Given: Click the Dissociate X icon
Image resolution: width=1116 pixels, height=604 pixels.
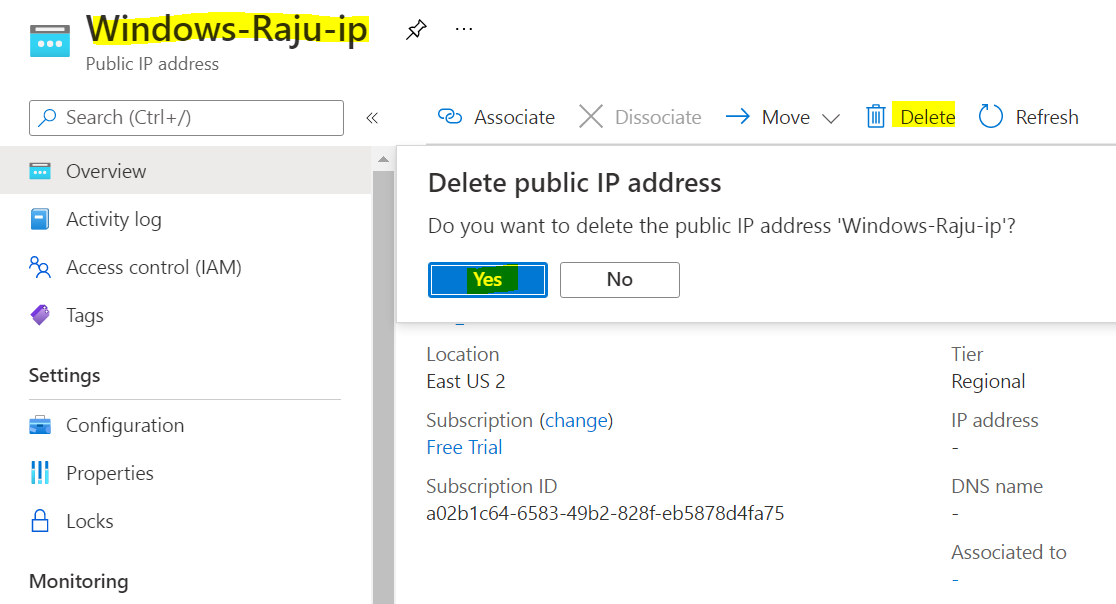Looking at the screenshot, I should (591, 116).
